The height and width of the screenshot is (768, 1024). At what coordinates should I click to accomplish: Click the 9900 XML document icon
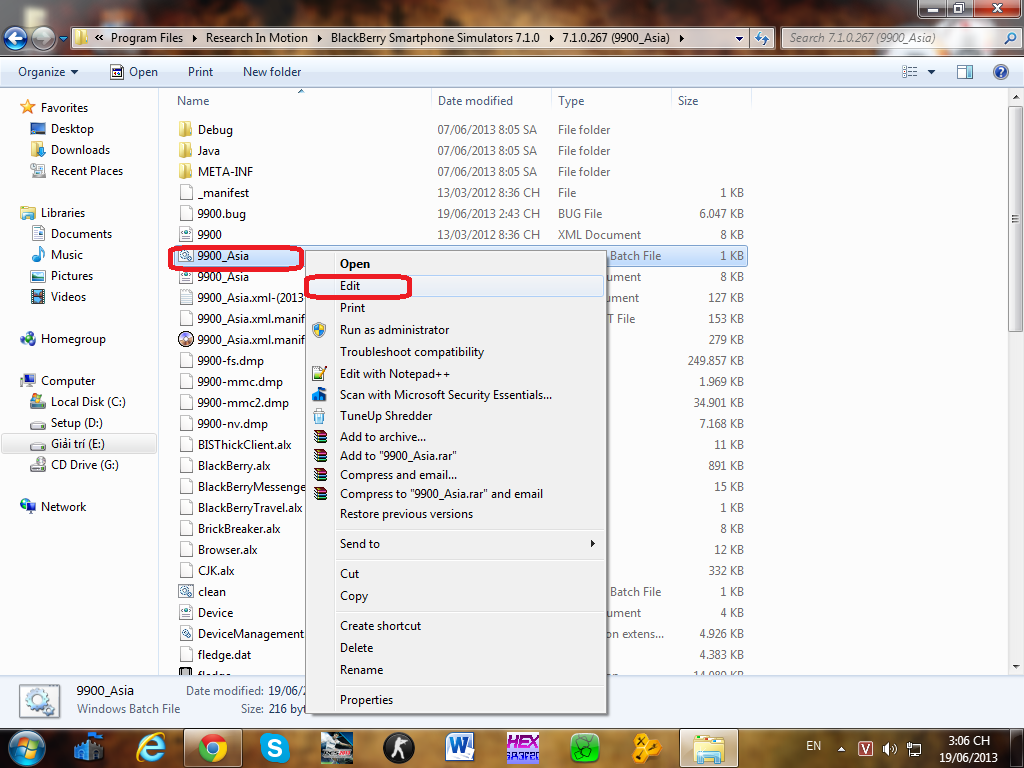tap(186, 234)
